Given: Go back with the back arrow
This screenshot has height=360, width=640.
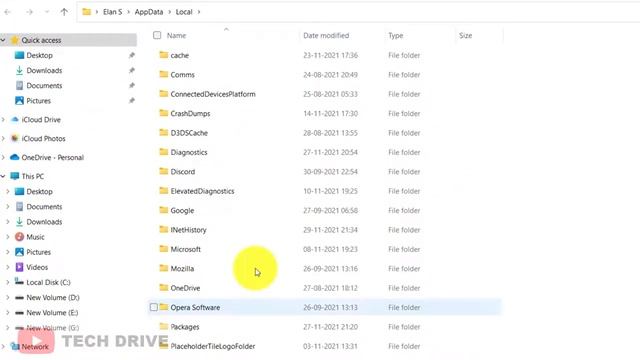Looking at the screenshot, I should [7, 12].
